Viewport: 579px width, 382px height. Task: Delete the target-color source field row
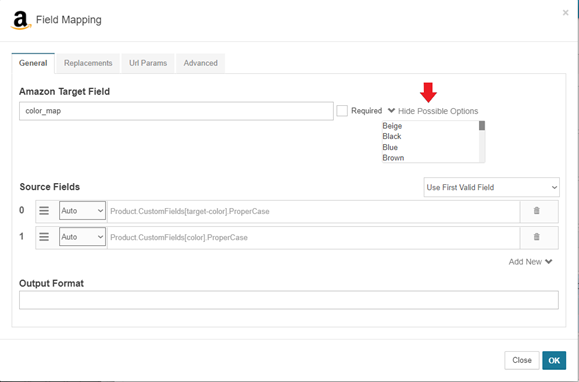537,211
